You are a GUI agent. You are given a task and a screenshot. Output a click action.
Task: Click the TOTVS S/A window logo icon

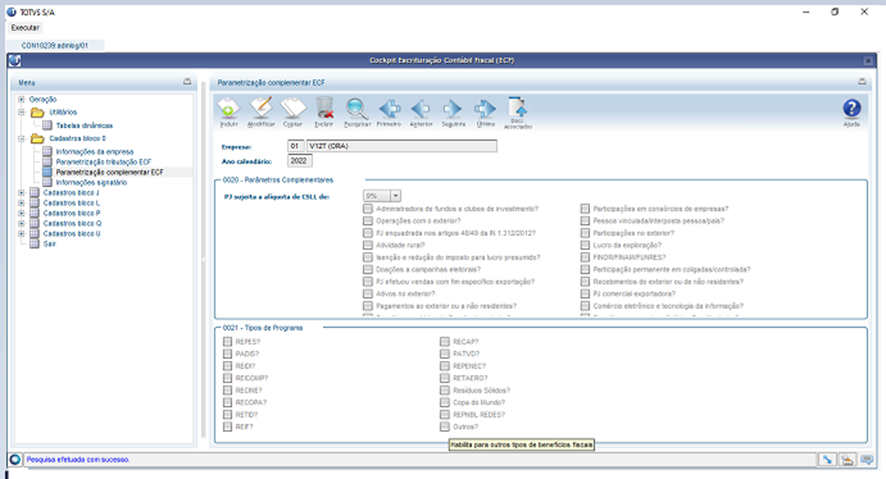click(x=11, y=12)
